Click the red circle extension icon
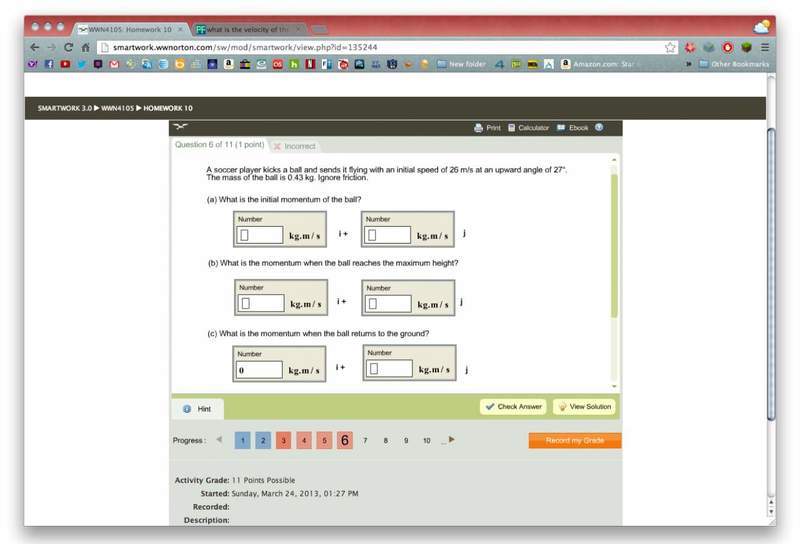Viewport: 800px width, 544px height. (x=728, y=47)
